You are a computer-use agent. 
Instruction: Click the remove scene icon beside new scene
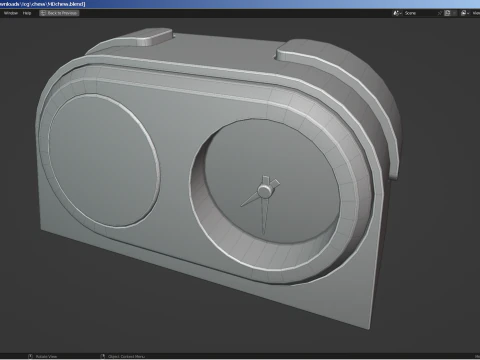coord(454,13)
